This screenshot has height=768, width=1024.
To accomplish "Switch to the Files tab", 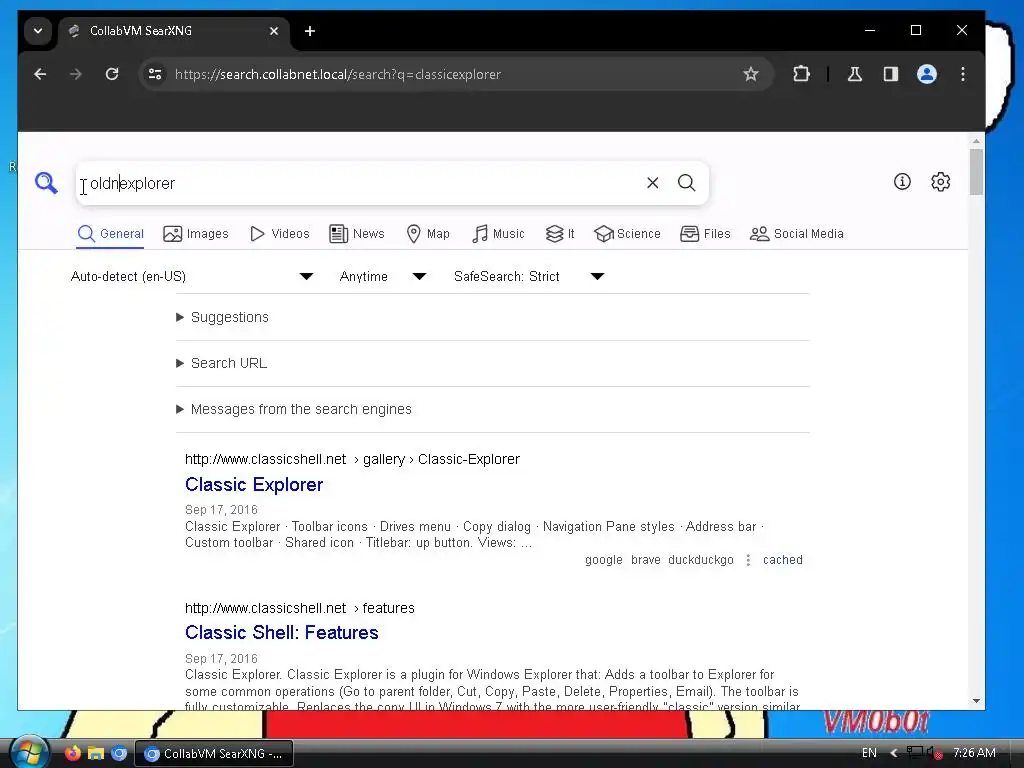I will [x=705, y=234].
